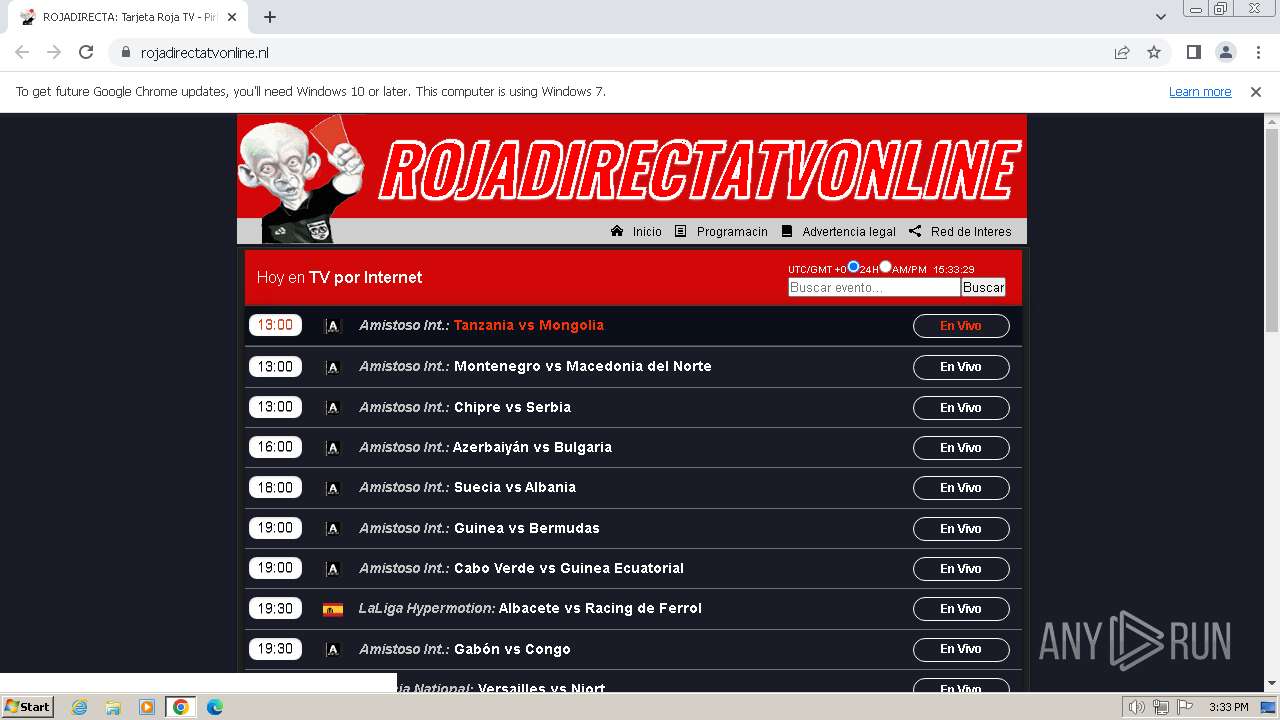Open the Guinea vs Bermudas match link
The height and width of the screenshot is (720, 1280).
[x=527, y=528]
